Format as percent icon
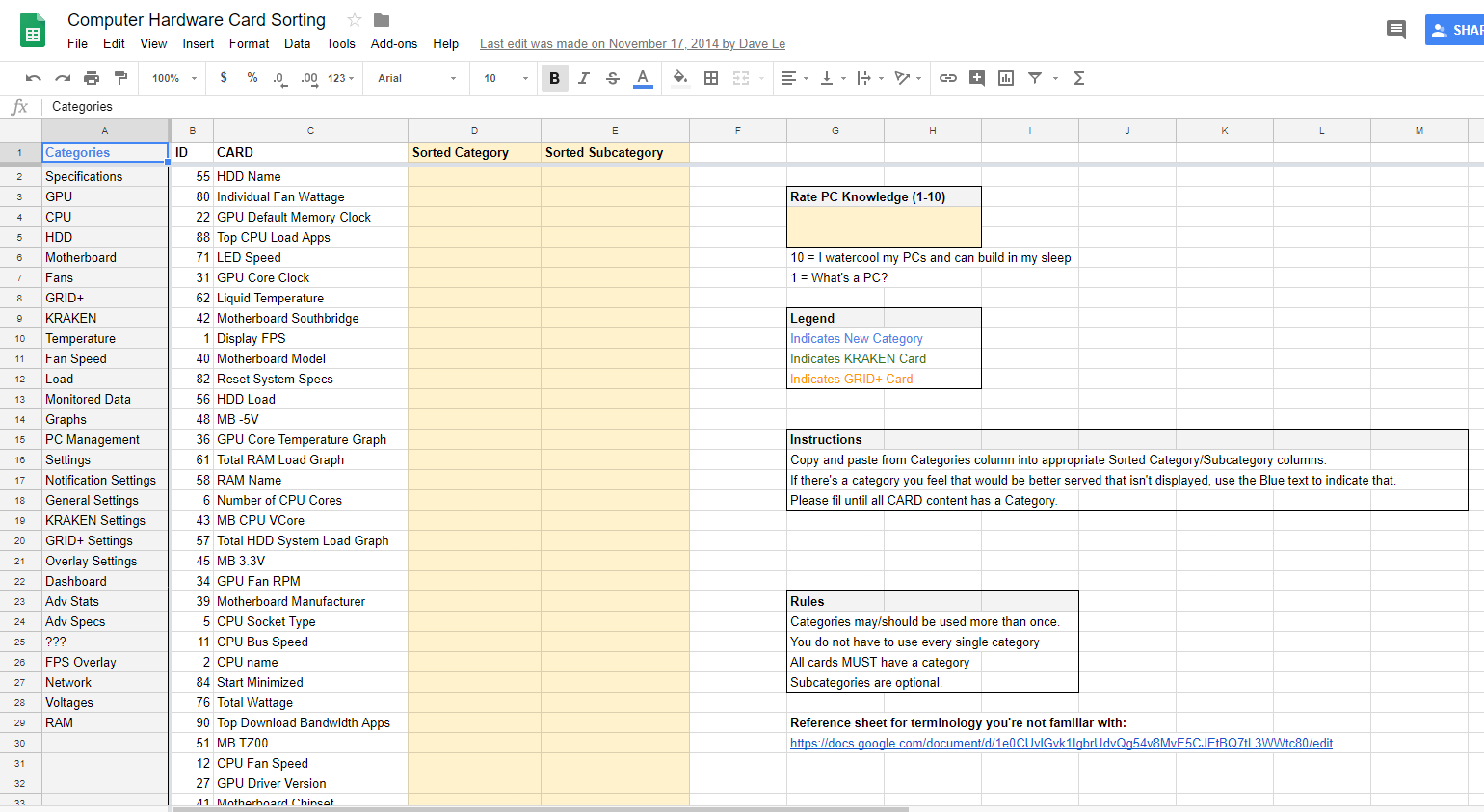This screenshot has width=1484, height=812. pyautogui.click(x=252, y=78)
